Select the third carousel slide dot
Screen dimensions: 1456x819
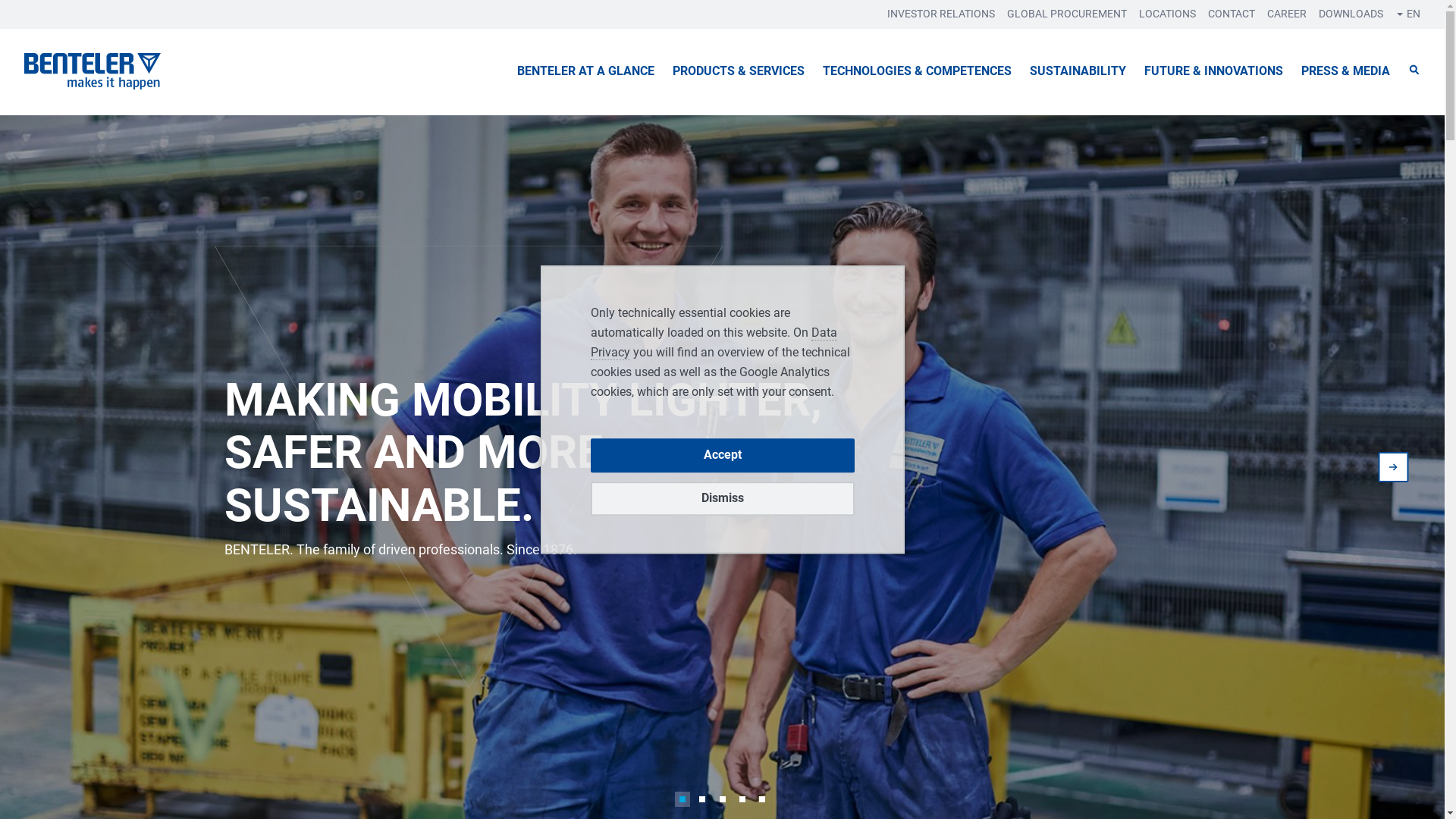coord(723,799)
